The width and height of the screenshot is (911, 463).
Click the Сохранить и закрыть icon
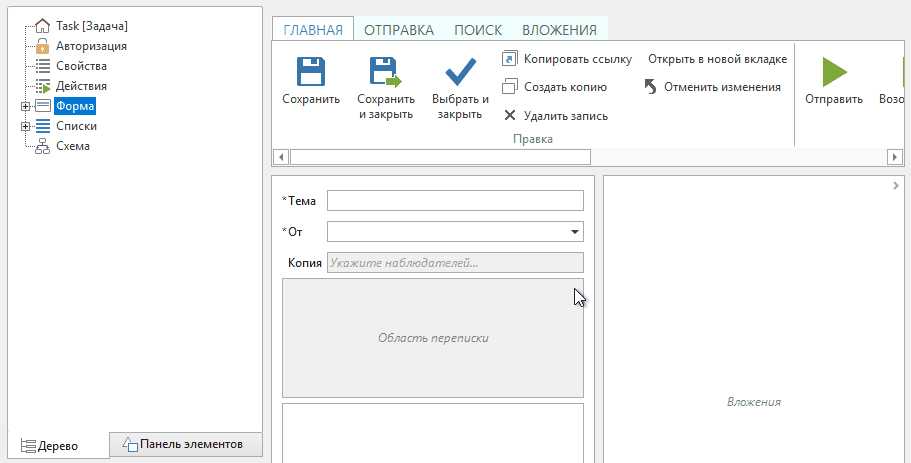point(385,72)
